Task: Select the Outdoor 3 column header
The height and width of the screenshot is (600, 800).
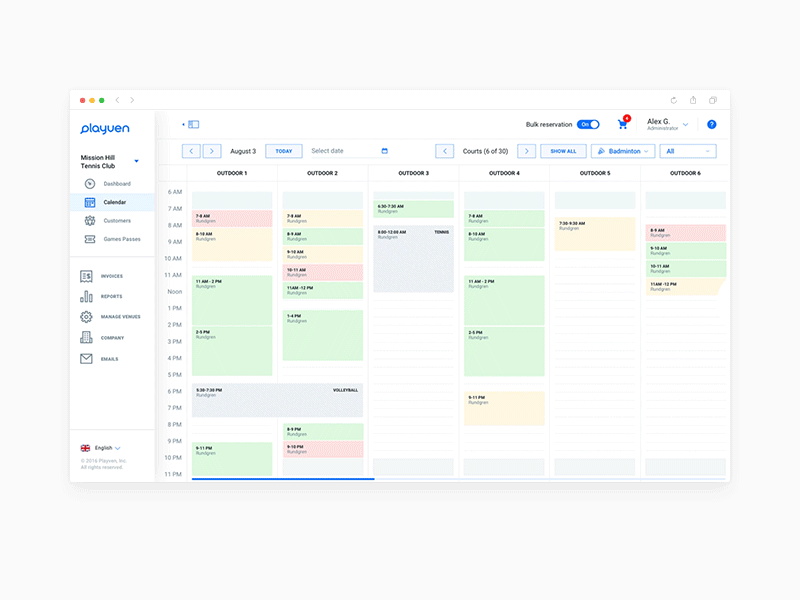Action: click(x=414, y=173)
